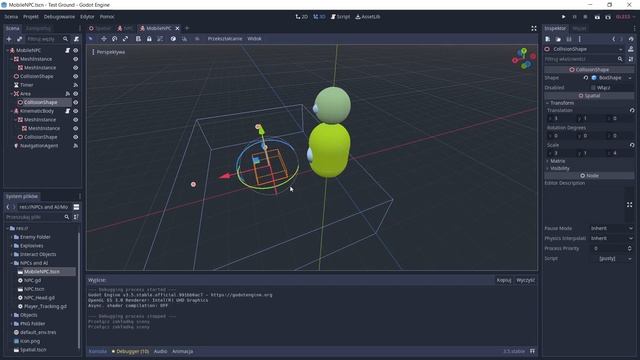Open the Debugowanie menu
This screenshot has height=360, width=640.
pos(59,17)
